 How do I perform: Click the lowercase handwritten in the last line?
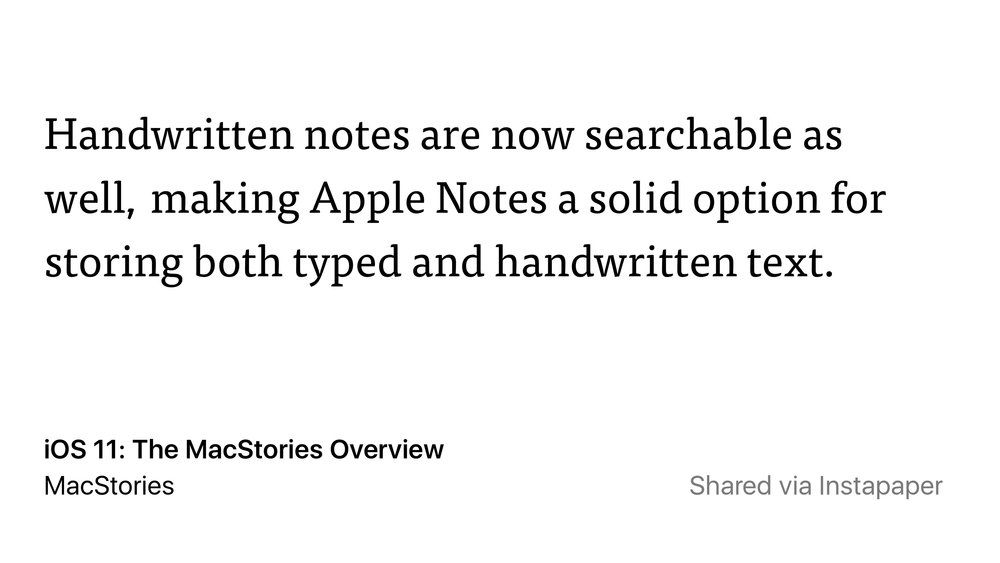tap(615, 262)
